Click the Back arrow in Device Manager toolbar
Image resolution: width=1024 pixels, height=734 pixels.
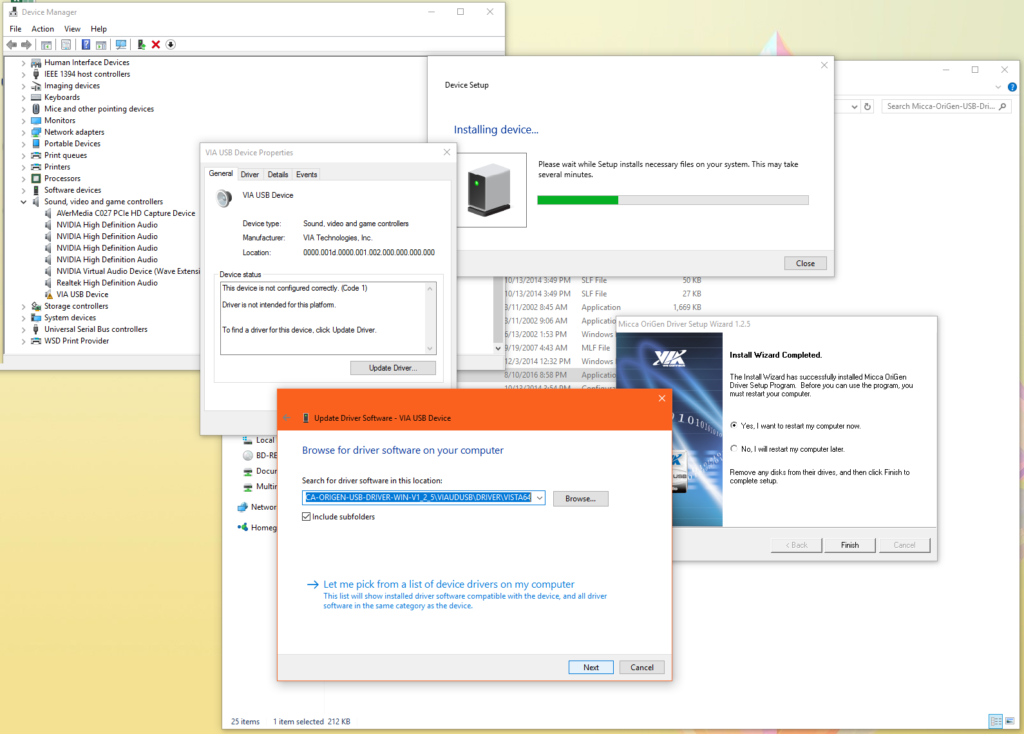tap(11, 44)
